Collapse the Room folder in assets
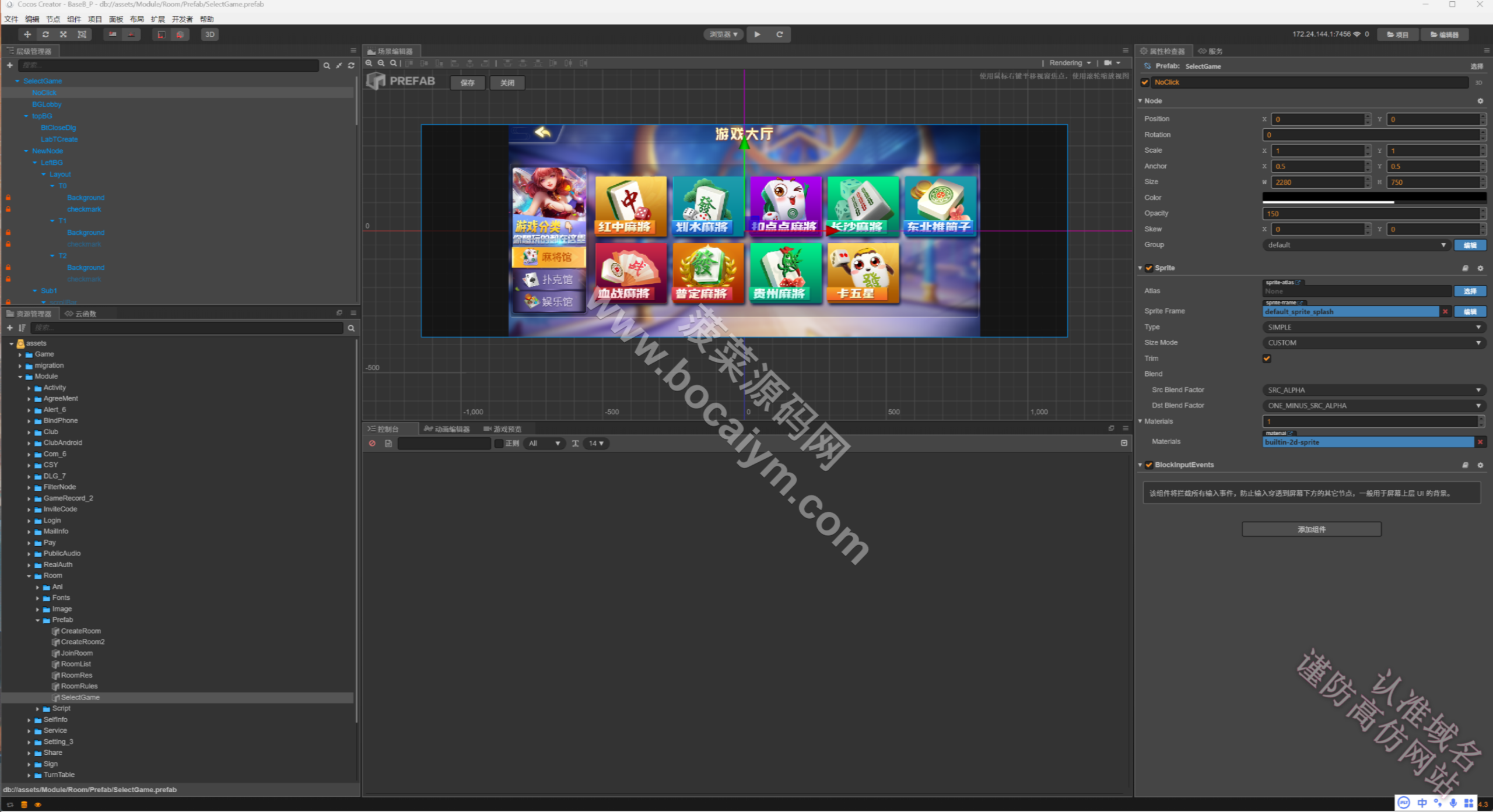 [x=29, y=576]
